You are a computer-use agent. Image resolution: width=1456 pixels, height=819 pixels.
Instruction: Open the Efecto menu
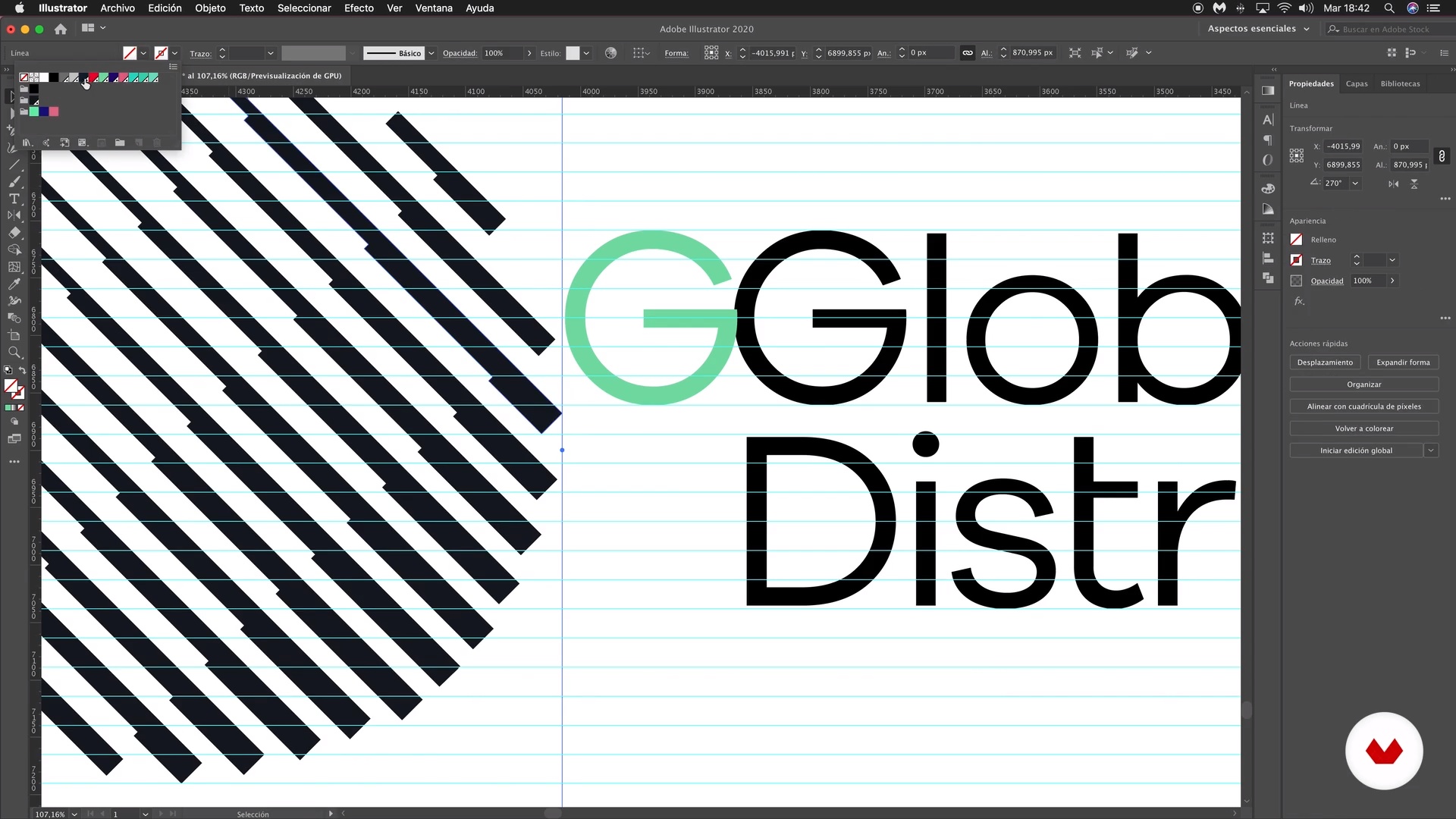(359, 8)
